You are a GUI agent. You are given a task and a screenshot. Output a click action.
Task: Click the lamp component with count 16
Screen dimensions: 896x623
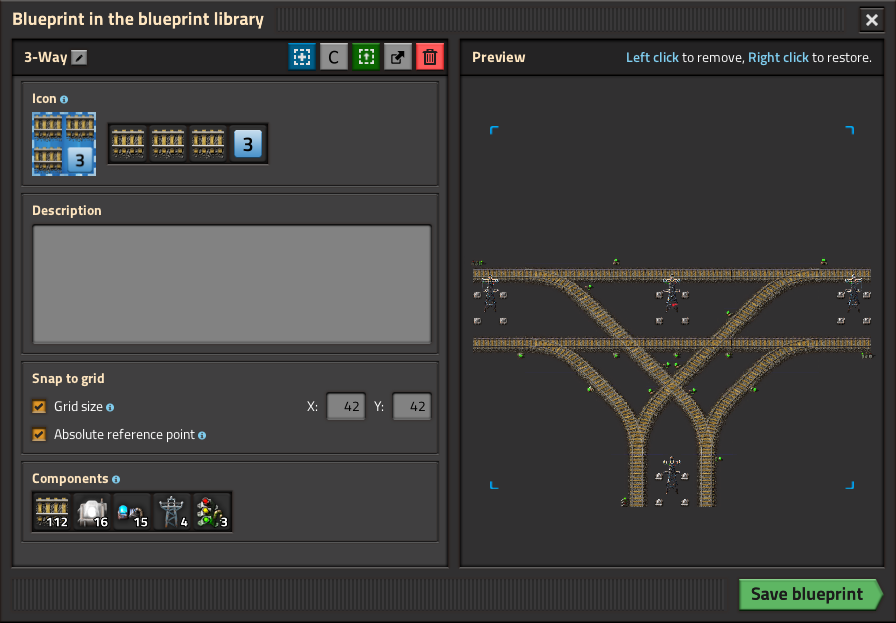point(91,512)
